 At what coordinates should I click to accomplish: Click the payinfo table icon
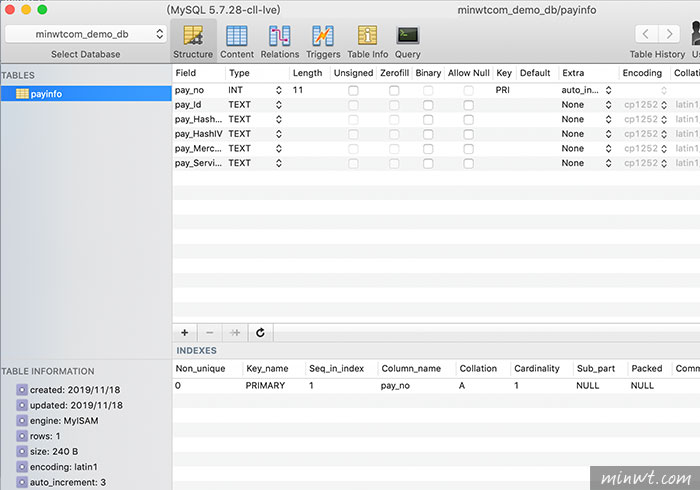(22, 94)
